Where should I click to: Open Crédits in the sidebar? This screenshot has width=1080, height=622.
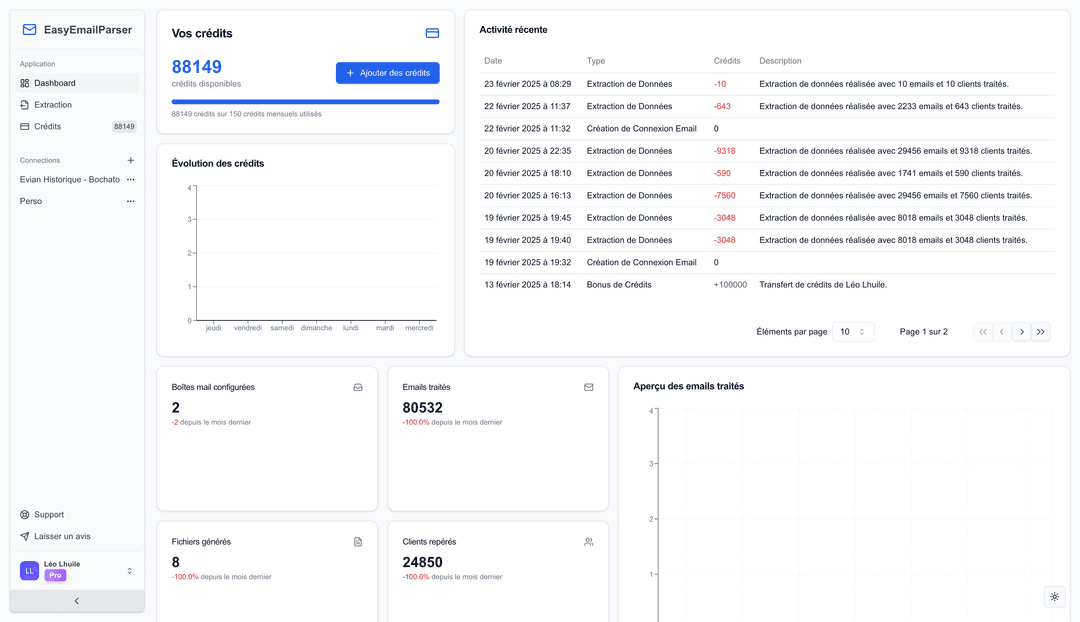click(x=76, y=127)
